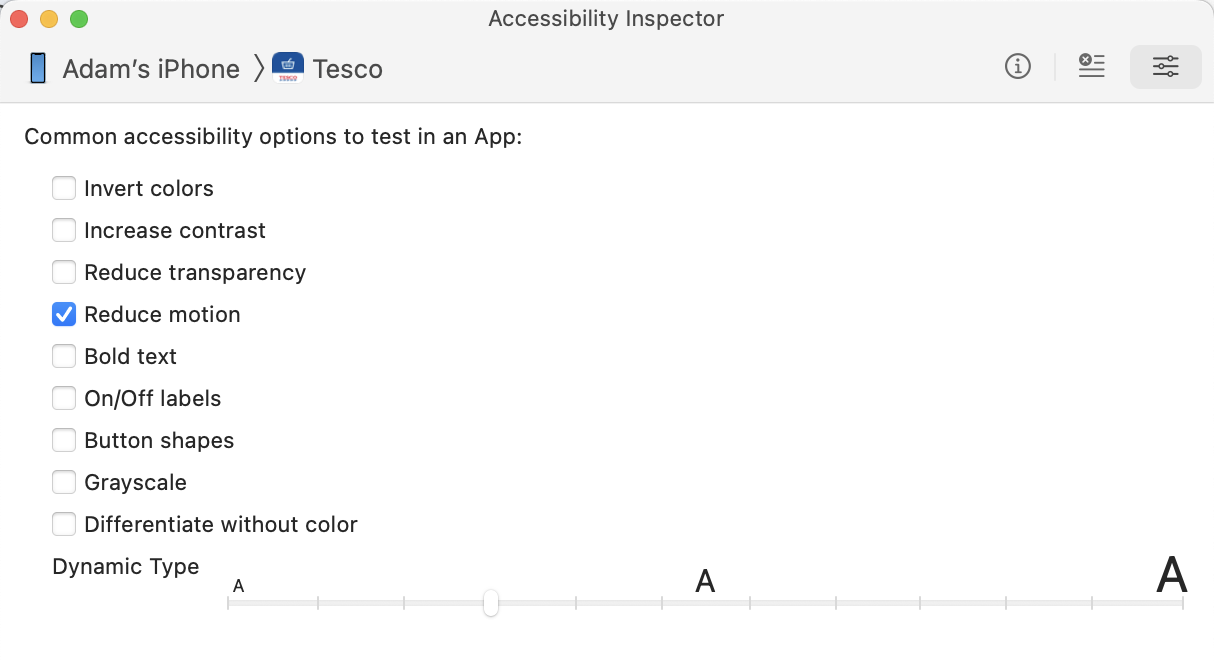Click the Tesco app icon
Screen dimensions: 1214x662
pos(286,68)
